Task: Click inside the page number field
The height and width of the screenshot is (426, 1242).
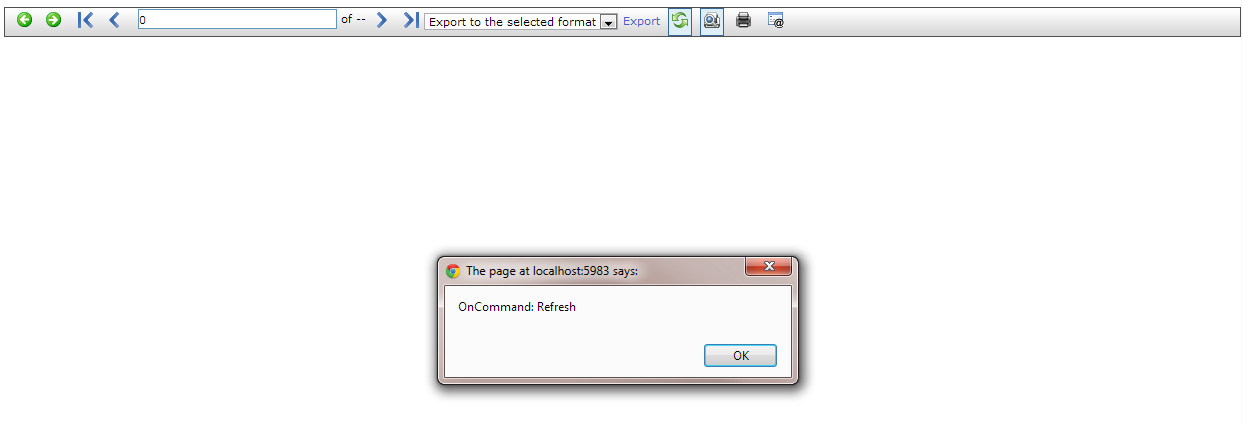Action: (237, 20)
